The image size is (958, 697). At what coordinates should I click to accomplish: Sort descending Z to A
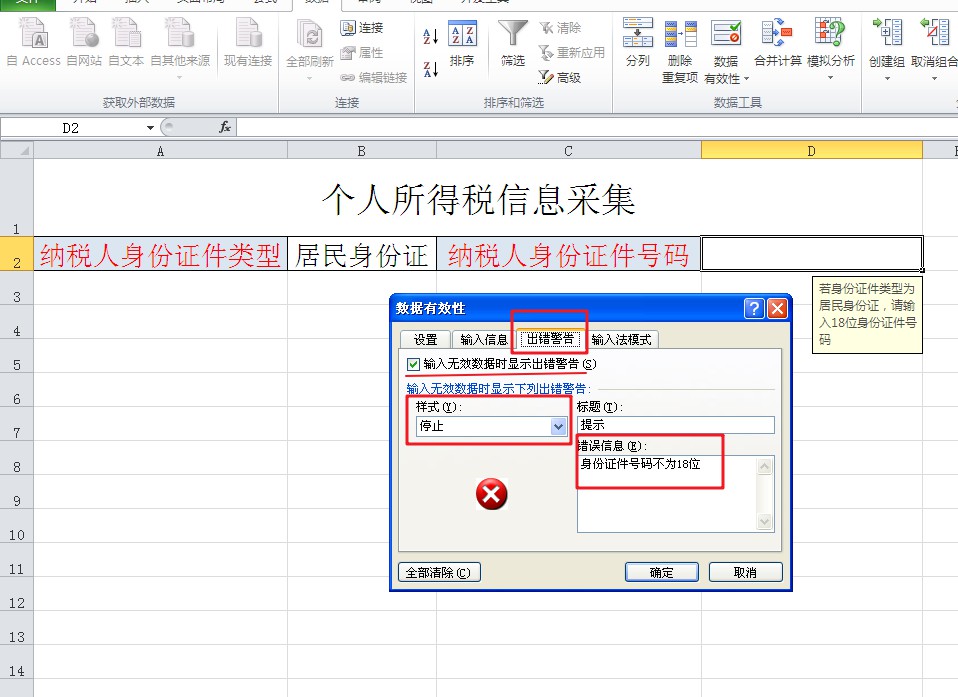tap(431, 69)
